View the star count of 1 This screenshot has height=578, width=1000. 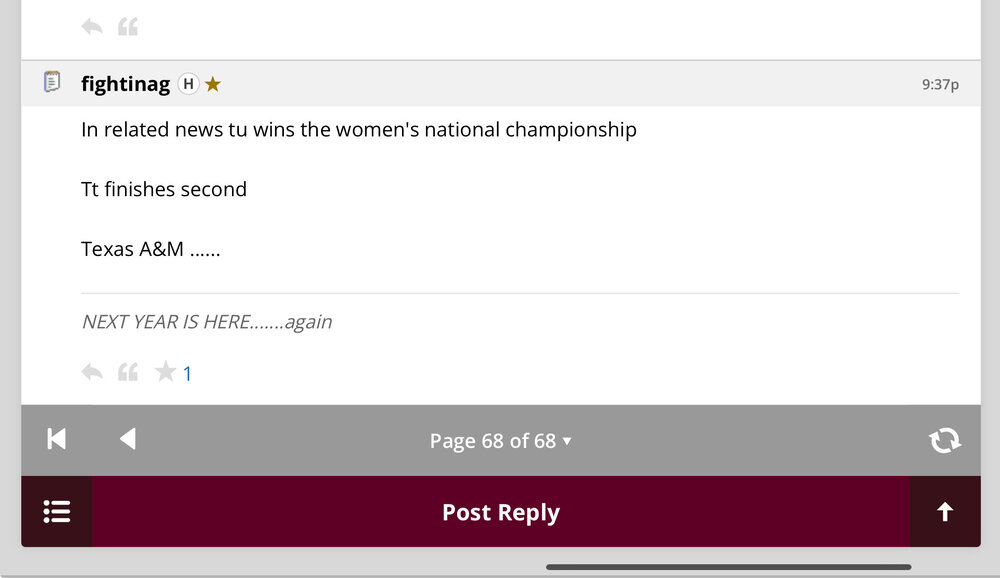point(187,374)
